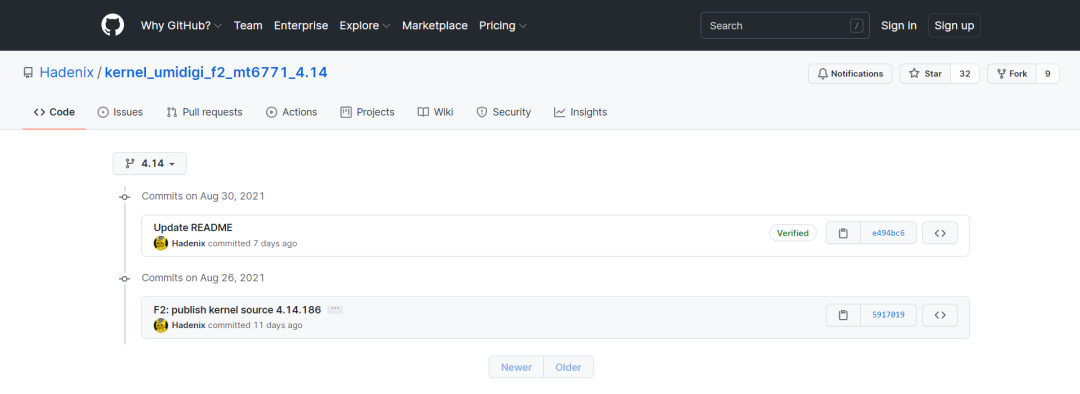Open the Marketplace page
The width and height of the screenshot is (1080, 394).
point(435,25)
